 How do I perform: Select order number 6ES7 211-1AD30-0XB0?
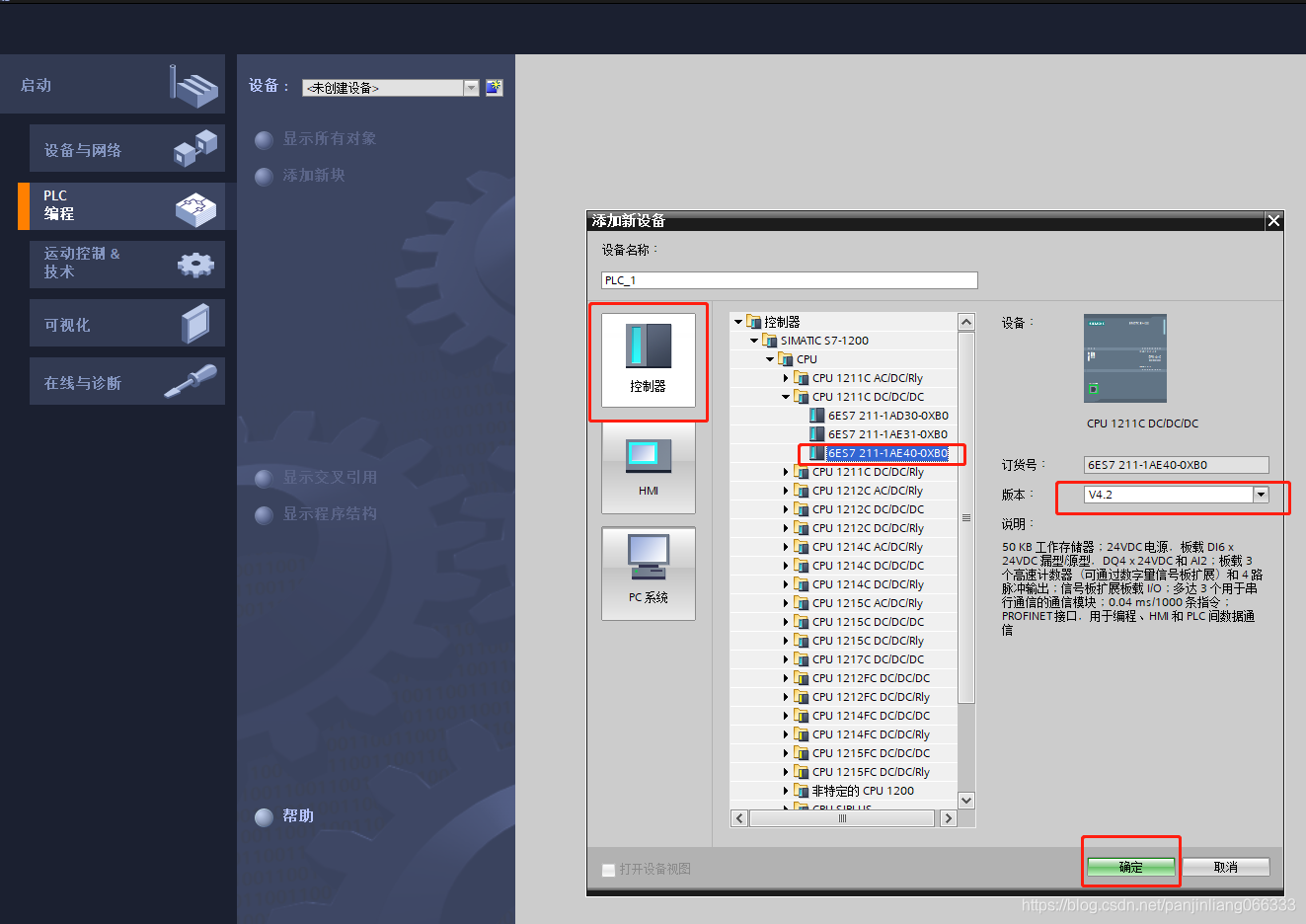coord(887,416)
